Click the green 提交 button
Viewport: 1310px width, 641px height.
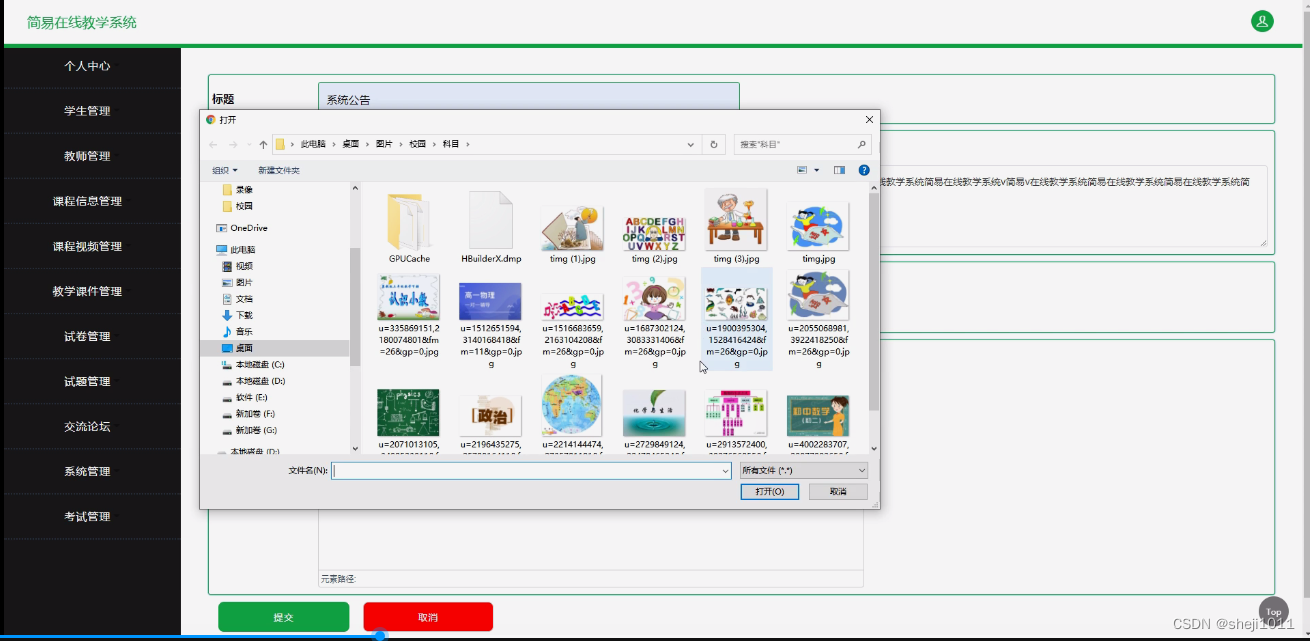284,617
